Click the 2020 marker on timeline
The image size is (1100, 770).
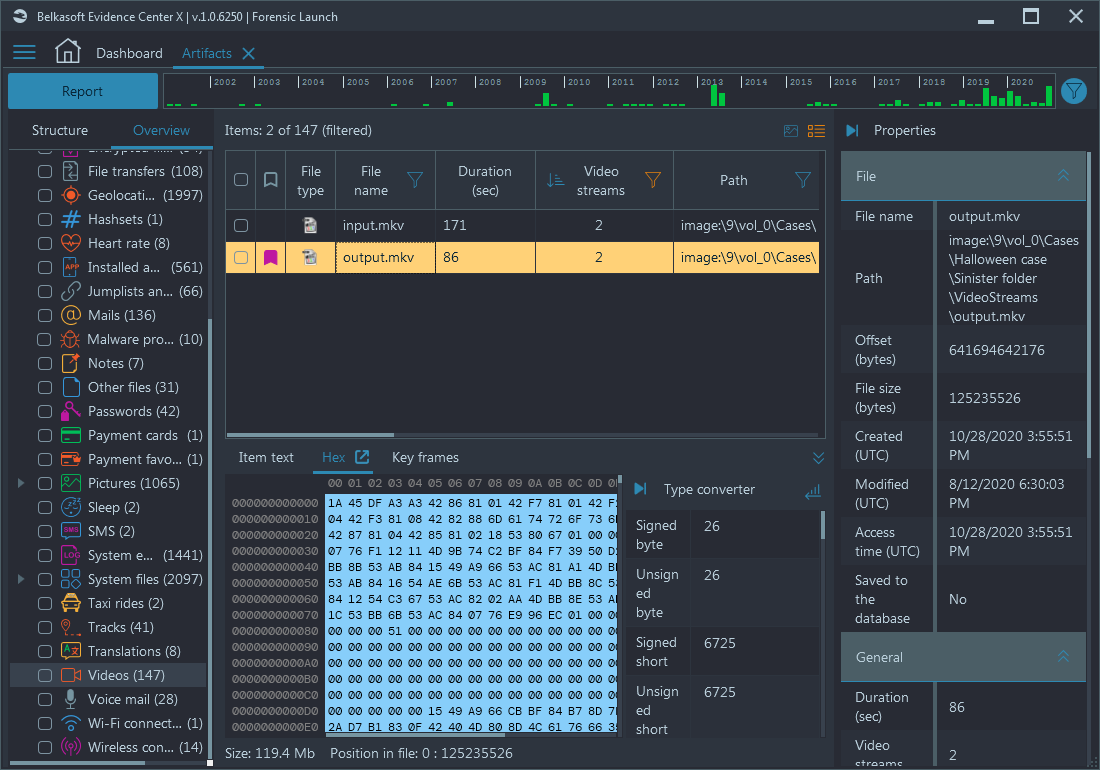pos(1021,82)
